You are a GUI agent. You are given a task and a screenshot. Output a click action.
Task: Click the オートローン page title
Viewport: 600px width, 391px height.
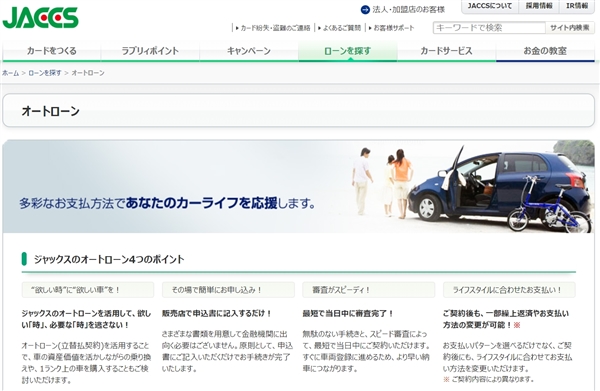51,111
